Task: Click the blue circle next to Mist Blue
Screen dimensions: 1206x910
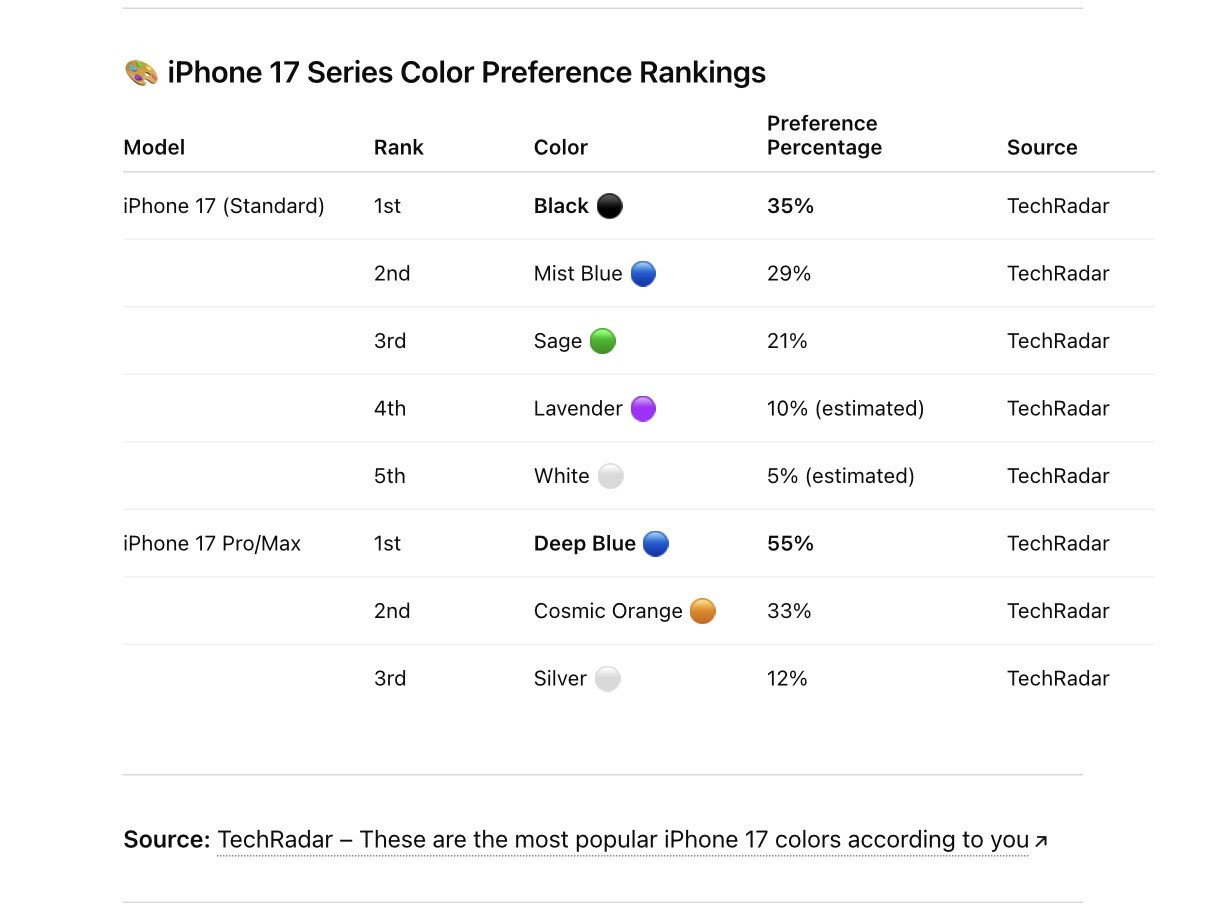Action: pos(643,274)
